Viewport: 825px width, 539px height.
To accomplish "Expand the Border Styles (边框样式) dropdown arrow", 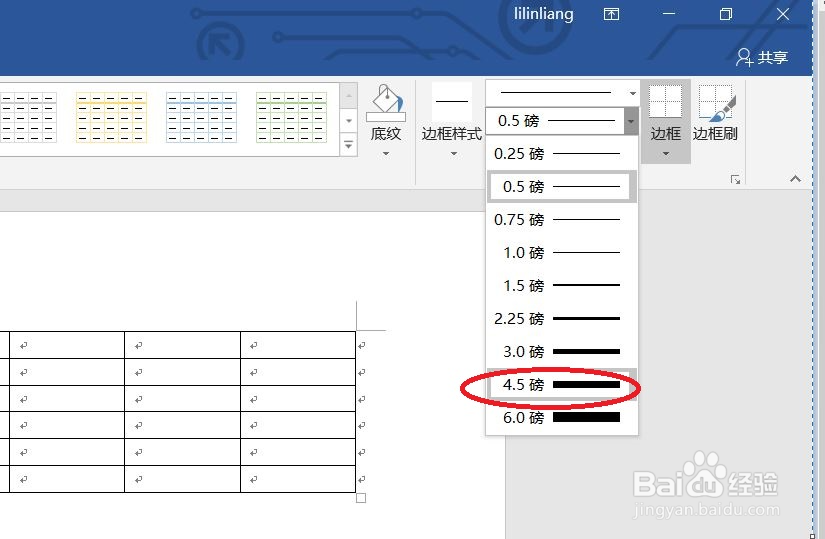I will (x=454, y=154).
